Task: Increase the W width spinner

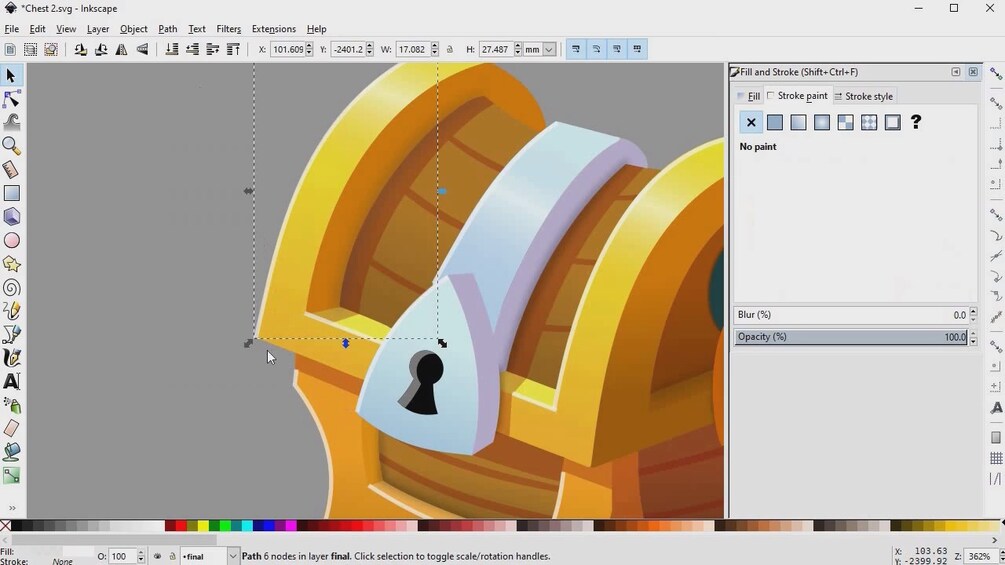Action: (x=435, y=46)
